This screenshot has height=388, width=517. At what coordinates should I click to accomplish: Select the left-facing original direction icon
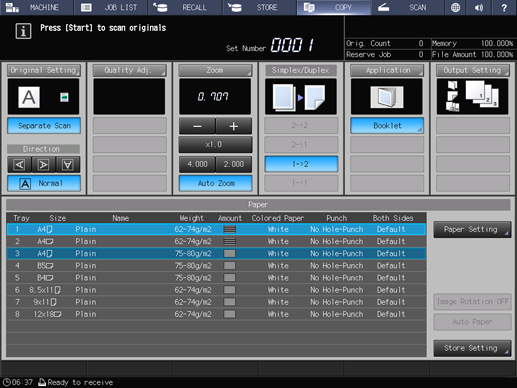point(20,164)
